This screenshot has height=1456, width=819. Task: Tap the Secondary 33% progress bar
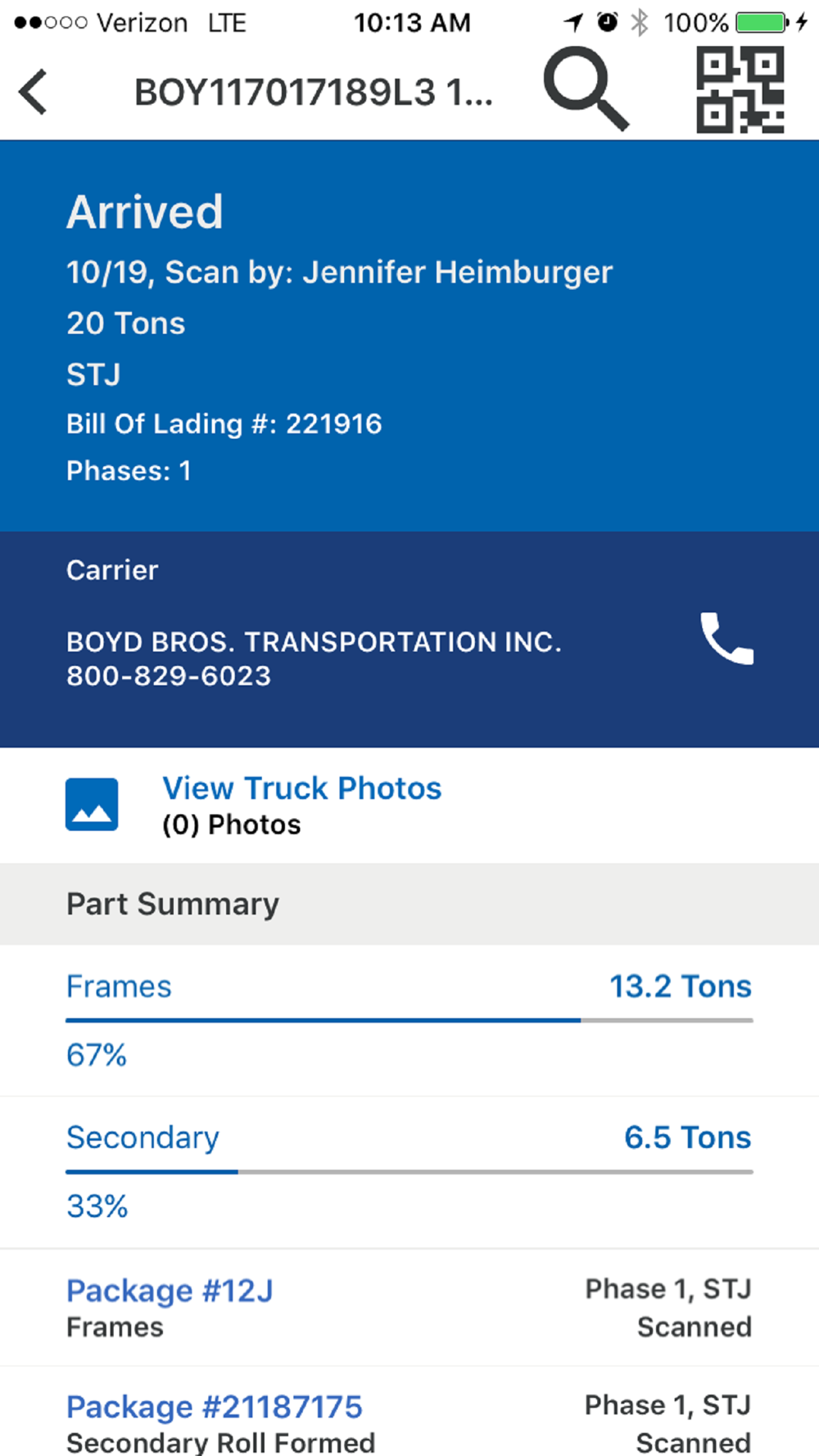tap(409, 1172)
